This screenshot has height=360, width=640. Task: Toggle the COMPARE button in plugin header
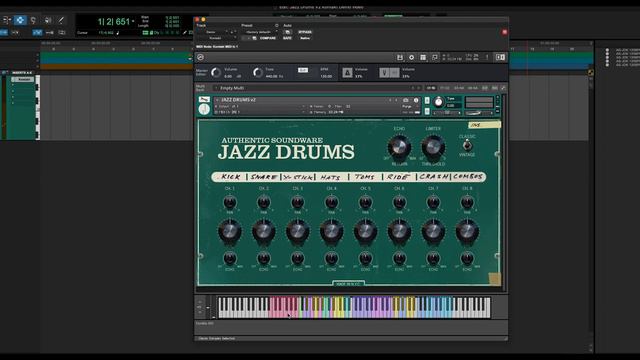[268, 38]
